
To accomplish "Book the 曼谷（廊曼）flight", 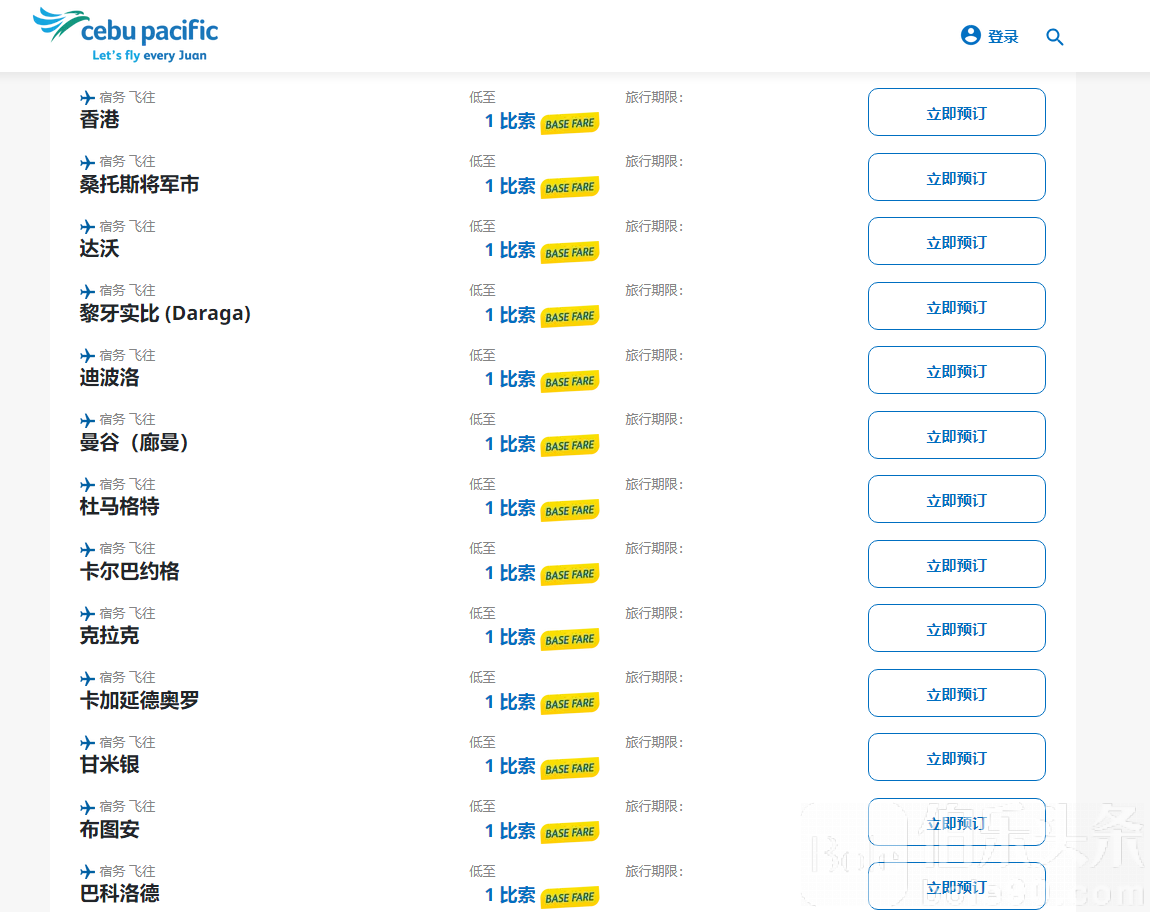I will point(956,436).
